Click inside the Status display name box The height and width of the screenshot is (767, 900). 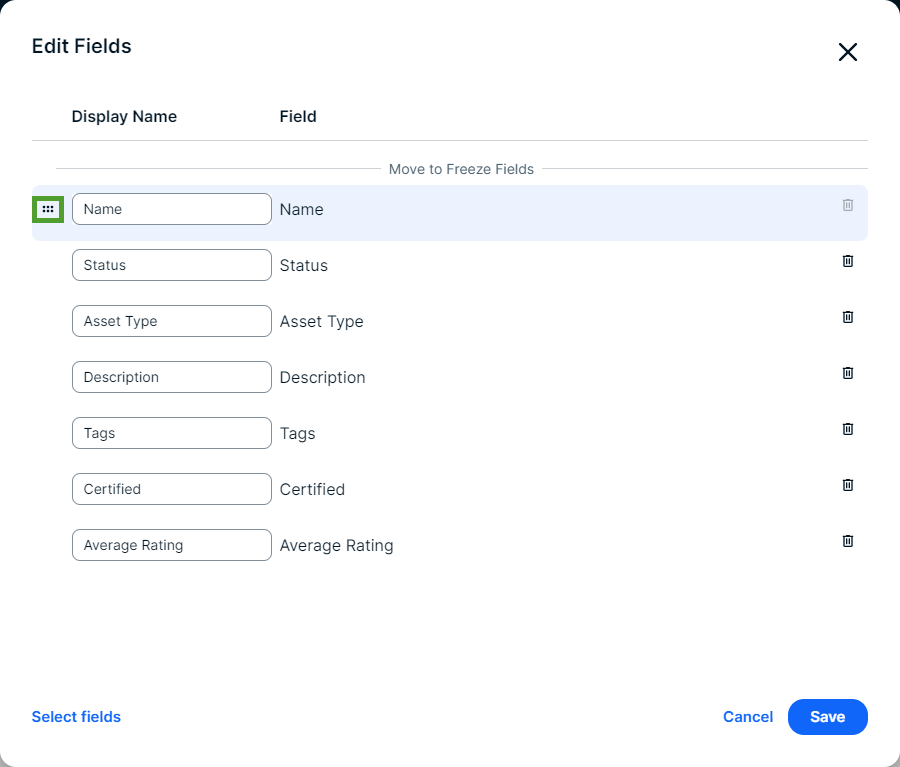coord(171,265)
